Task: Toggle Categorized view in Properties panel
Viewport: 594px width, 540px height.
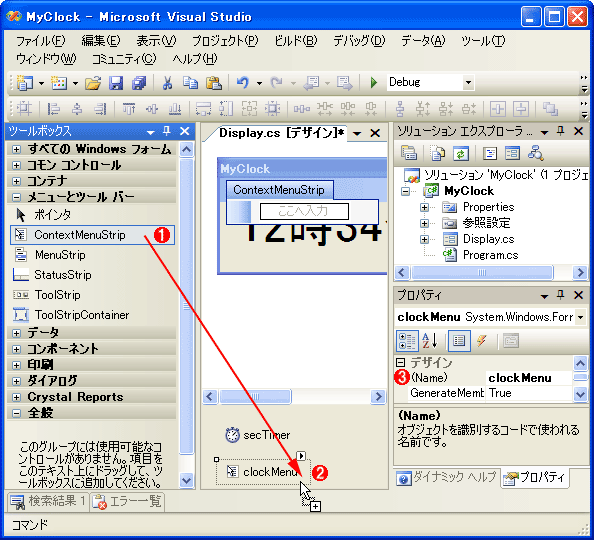Action: click(407, 340)
